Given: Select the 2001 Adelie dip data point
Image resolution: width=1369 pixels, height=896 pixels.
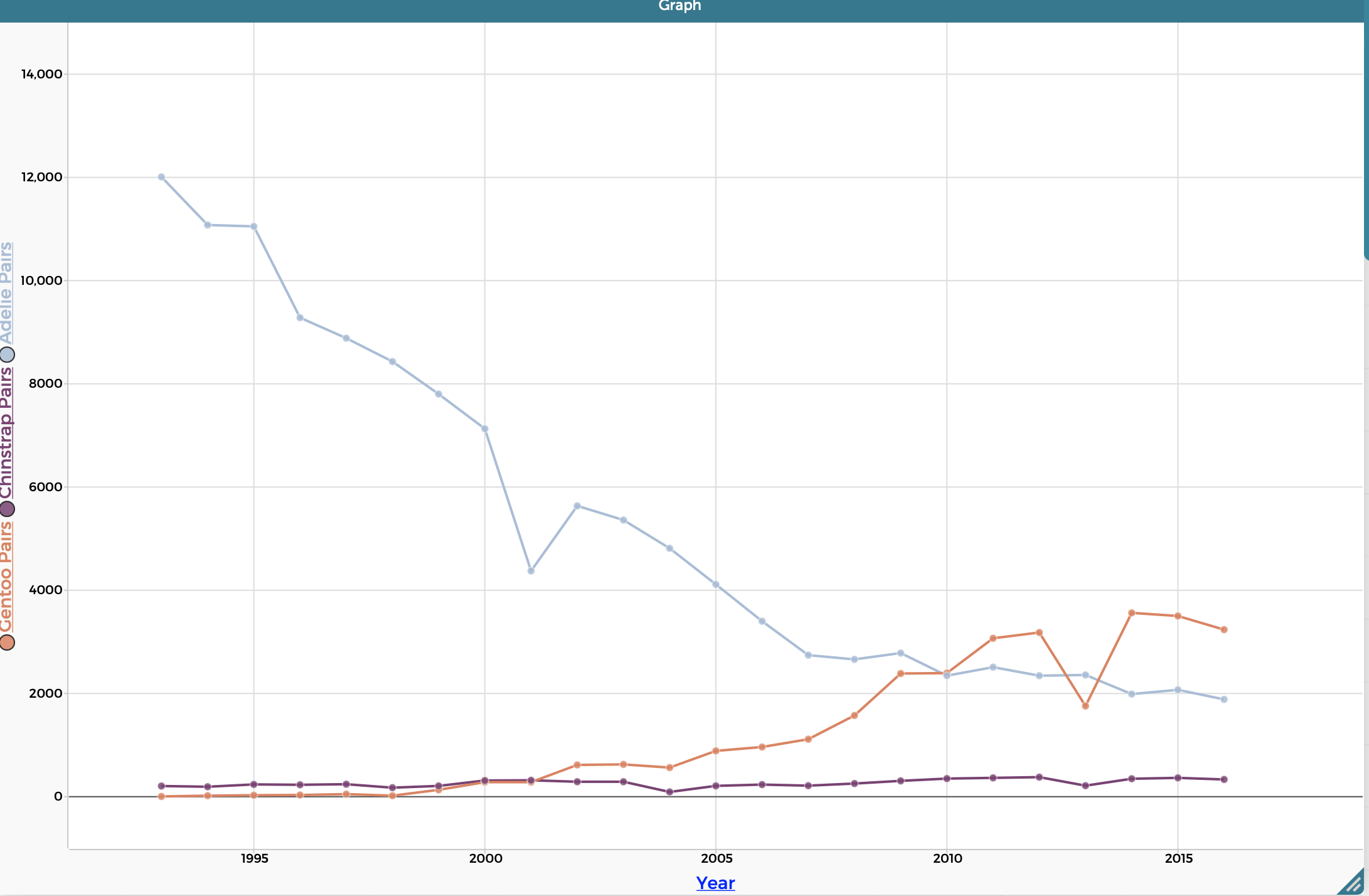Looking at the screenshot, I should (x=531, y=571).
